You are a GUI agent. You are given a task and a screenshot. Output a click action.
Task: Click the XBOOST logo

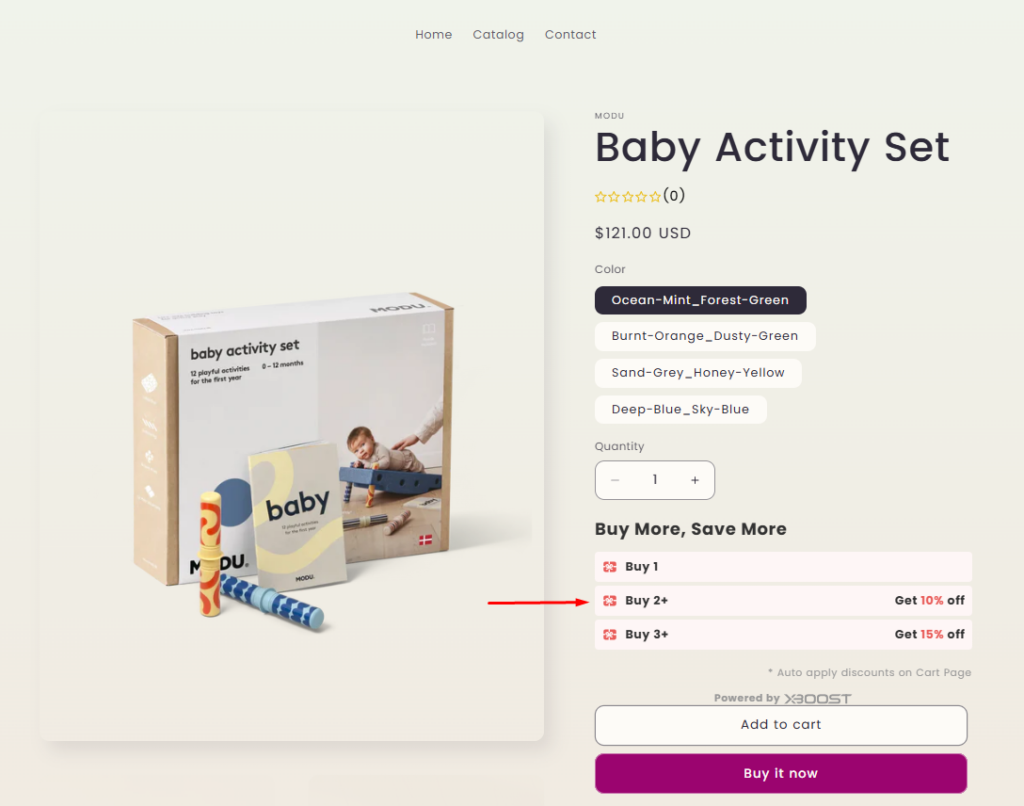click(x=818, y=698)
